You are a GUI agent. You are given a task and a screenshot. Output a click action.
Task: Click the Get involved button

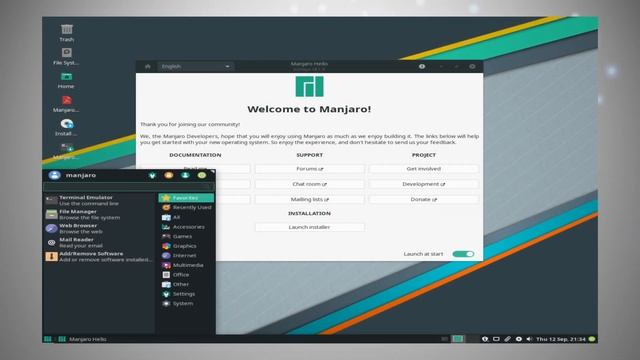pos(424,169)
